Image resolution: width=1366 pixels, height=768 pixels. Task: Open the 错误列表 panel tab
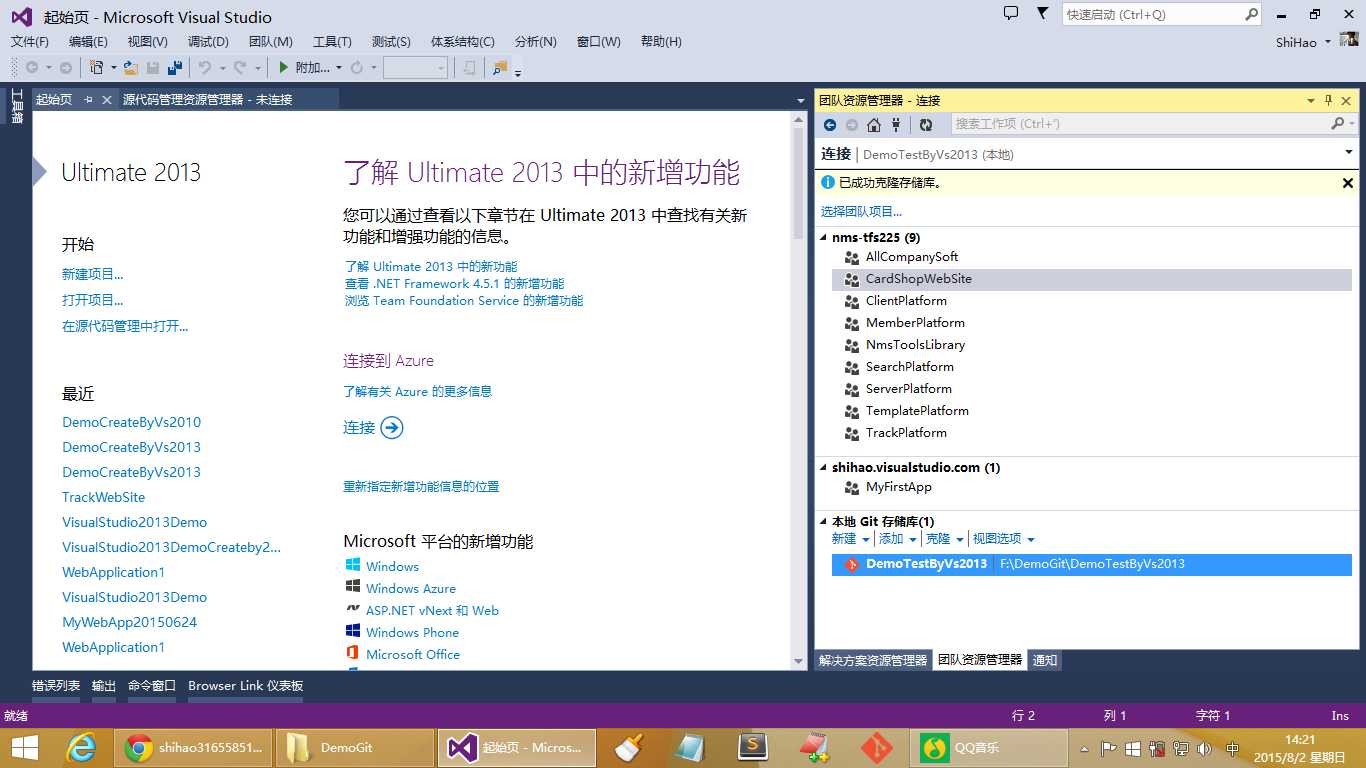(x=56, y=686)
